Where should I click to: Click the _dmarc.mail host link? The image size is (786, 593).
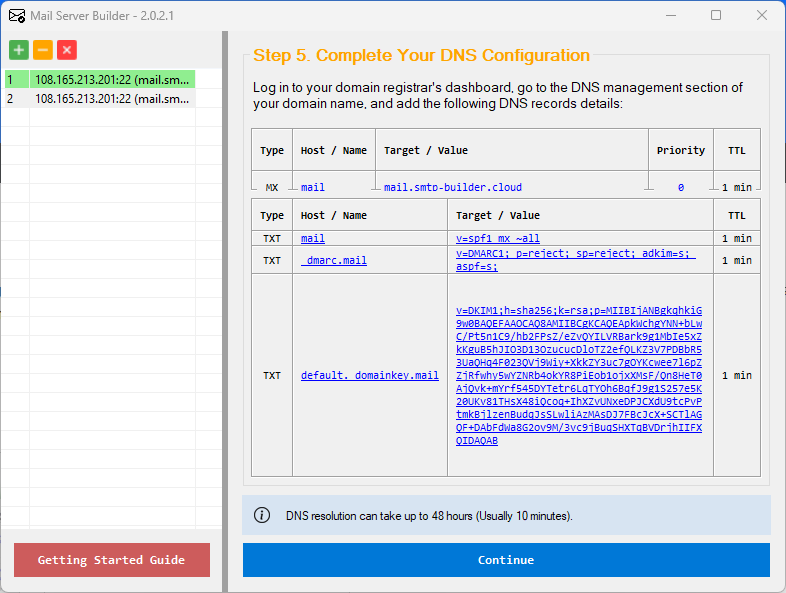[334, 260]
